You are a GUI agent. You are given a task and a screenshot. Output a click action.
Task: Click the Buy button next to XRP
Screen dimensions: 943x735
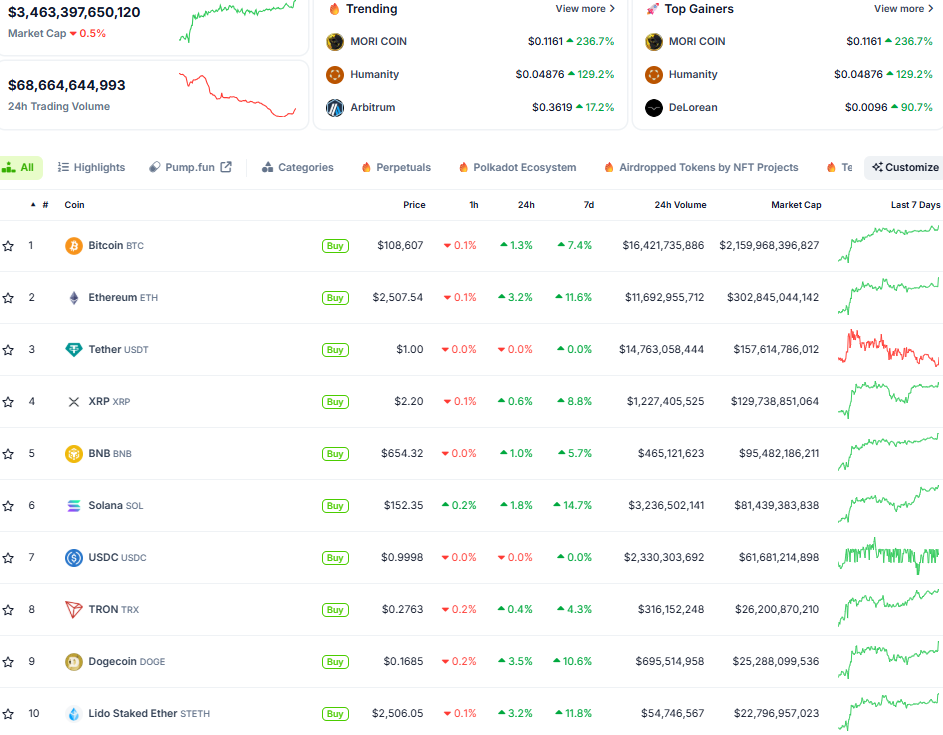click(x=335, y=401)
